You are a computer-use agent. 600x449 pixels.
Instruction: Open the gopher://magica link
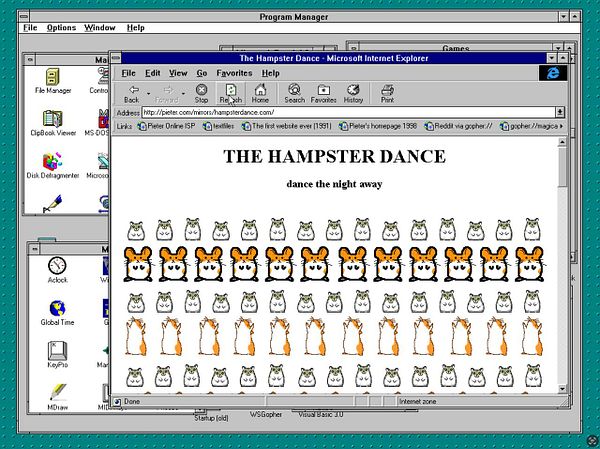(529, 126)
